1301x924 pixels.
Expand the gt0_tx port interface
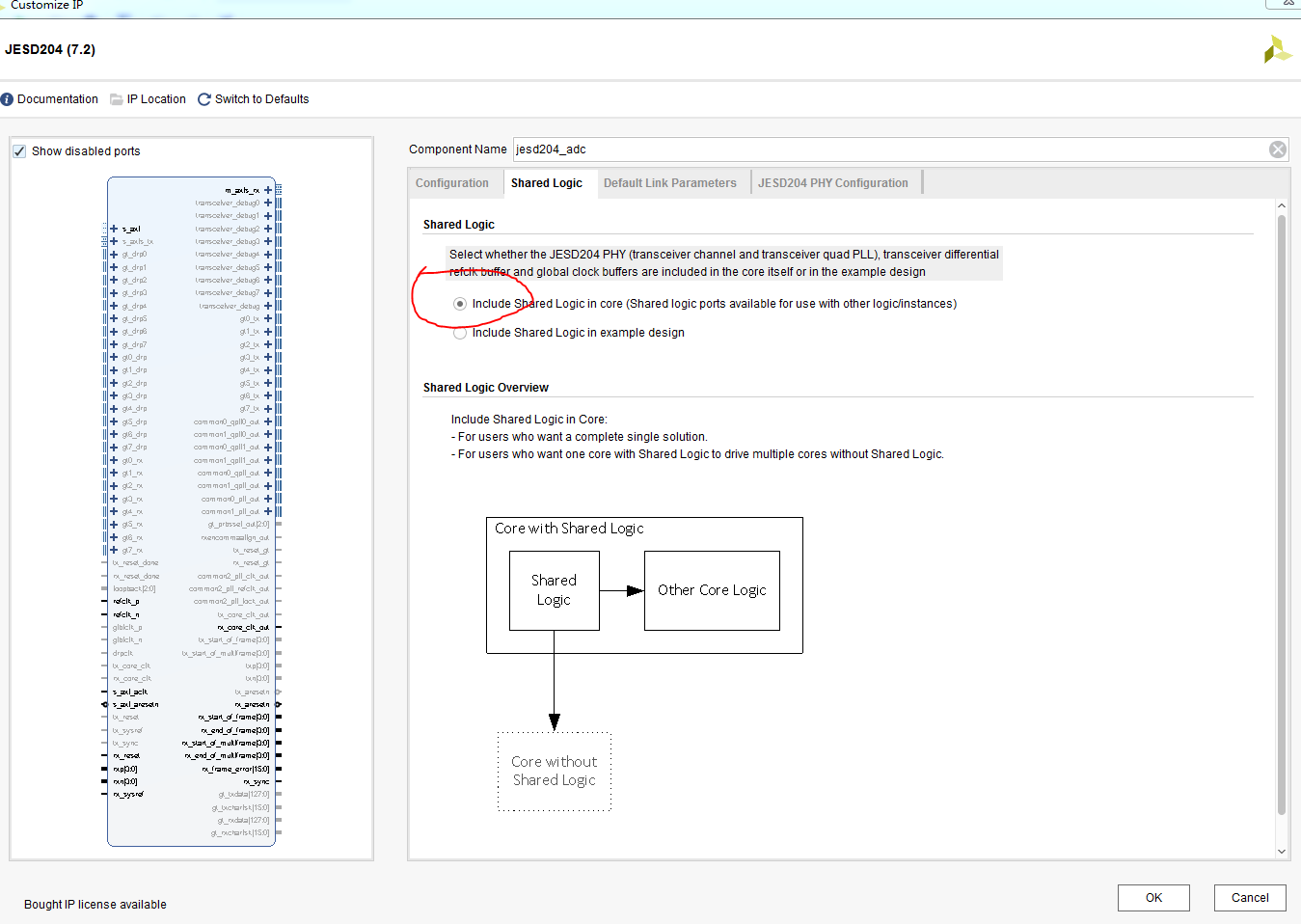[x=268, y=319]
